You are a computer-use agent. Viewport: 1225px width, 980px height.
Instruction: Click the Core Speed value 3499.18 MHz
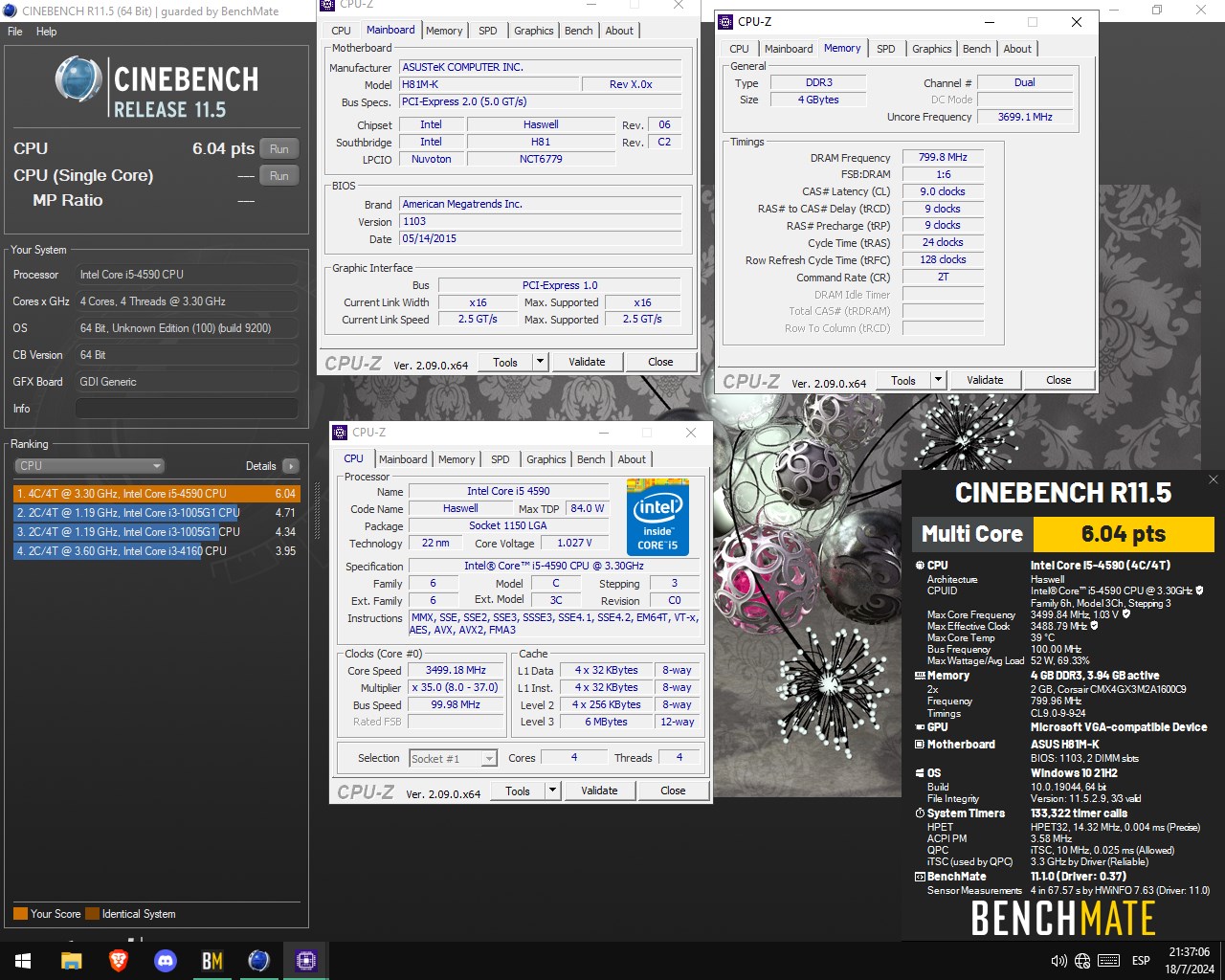coord(456,670)
